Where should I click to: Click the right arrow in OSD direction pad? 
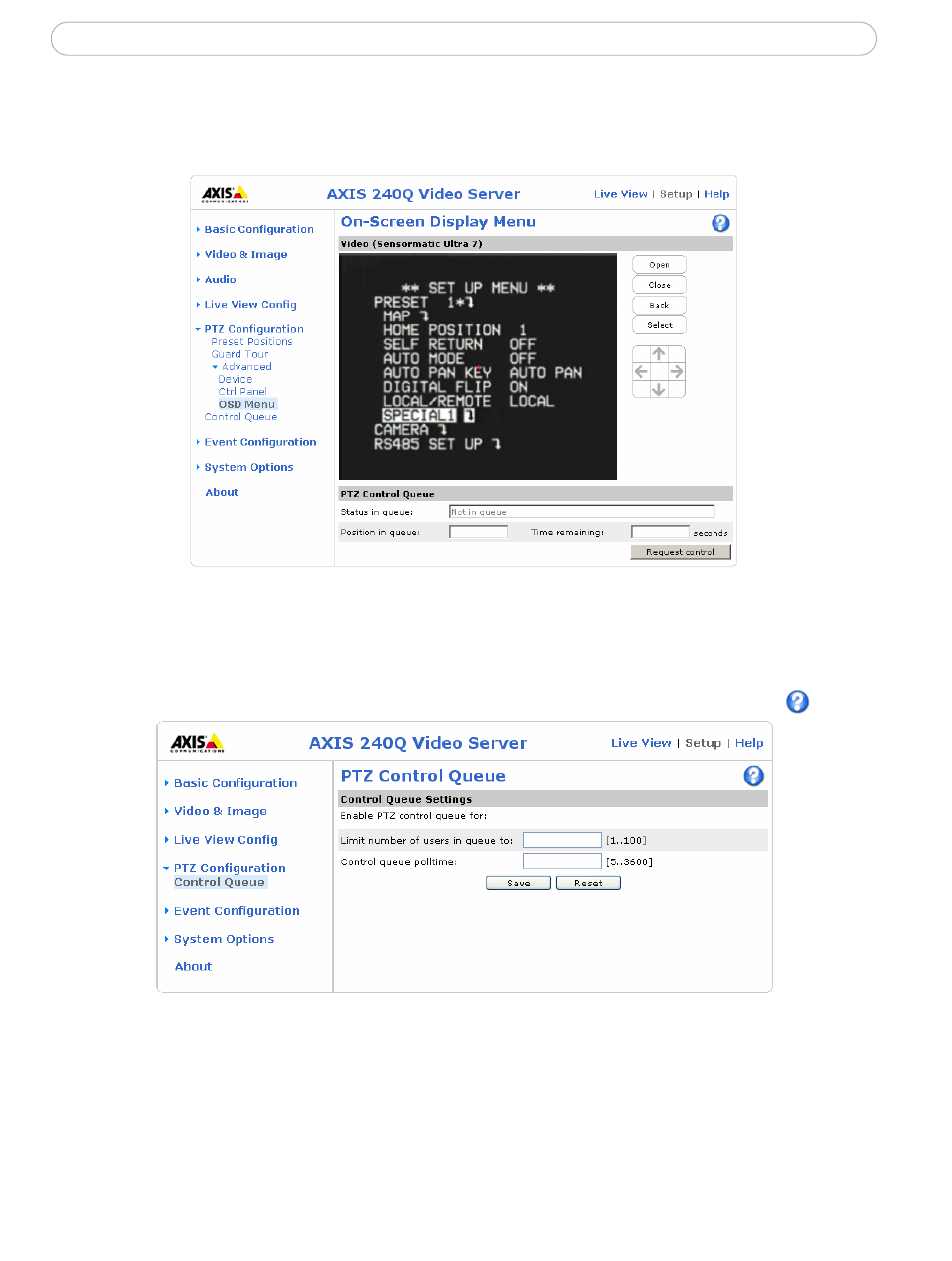tap(677, 371)
